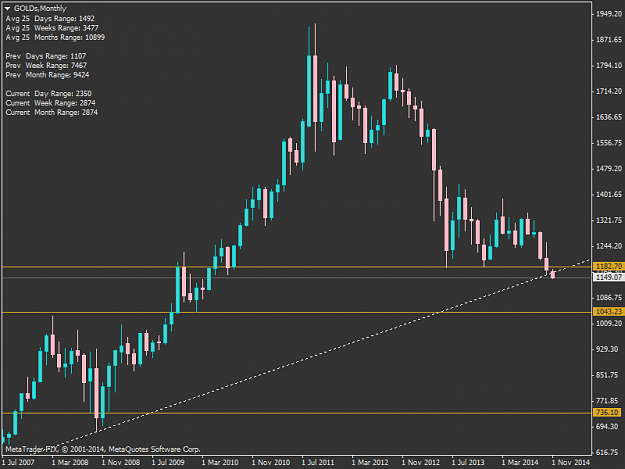625x469 pixels.
Task: Click the 1794.10 price scale label
Action: [609, 65]
